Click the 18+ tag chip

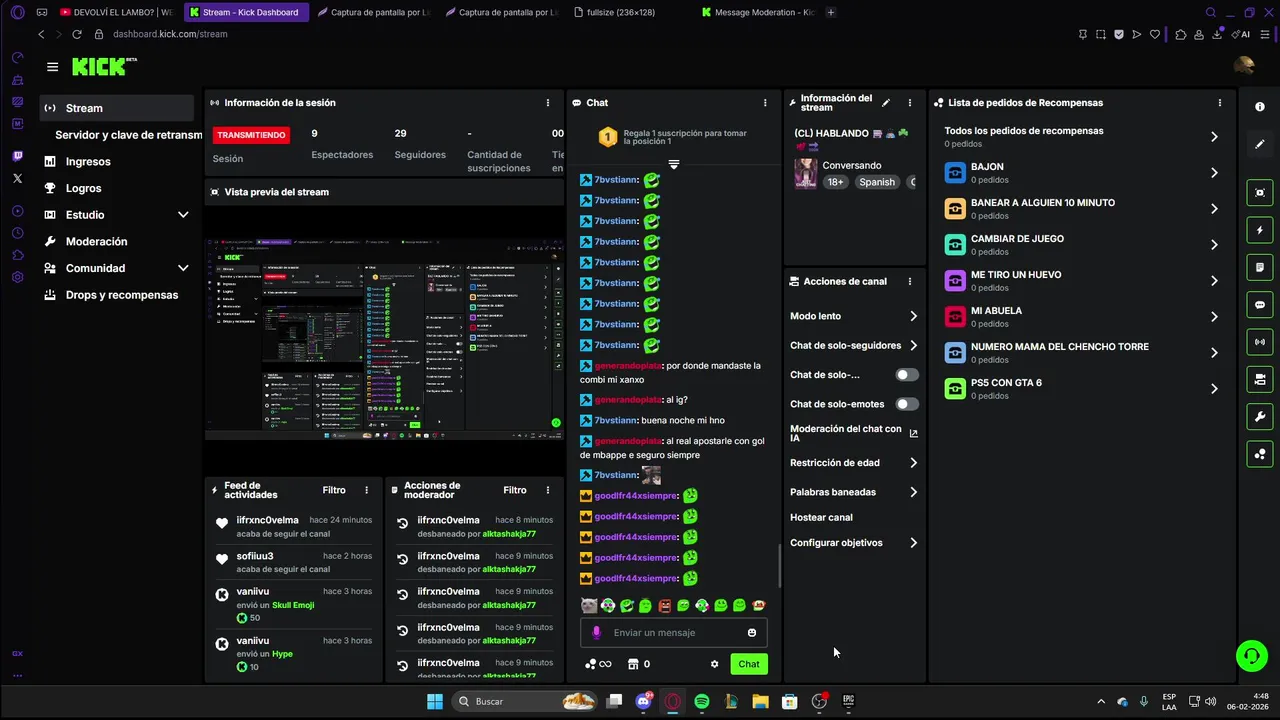[x=836, y=182]
